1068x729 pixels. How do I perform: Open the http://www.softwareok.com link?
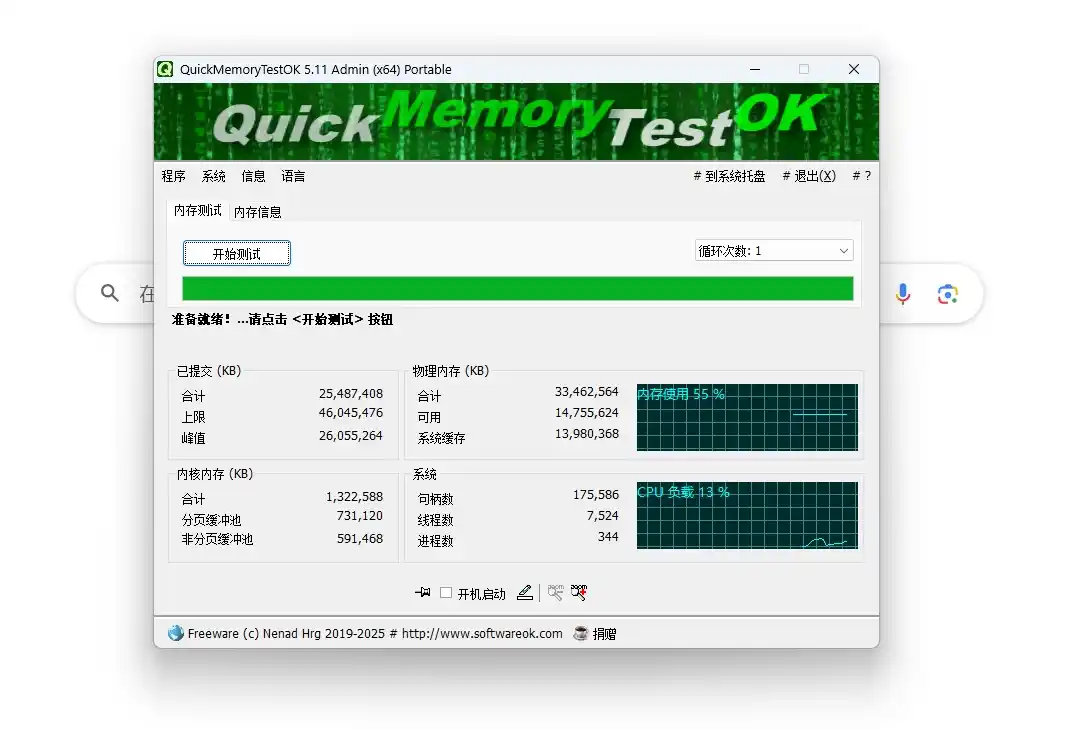click(x=482, y=634)
